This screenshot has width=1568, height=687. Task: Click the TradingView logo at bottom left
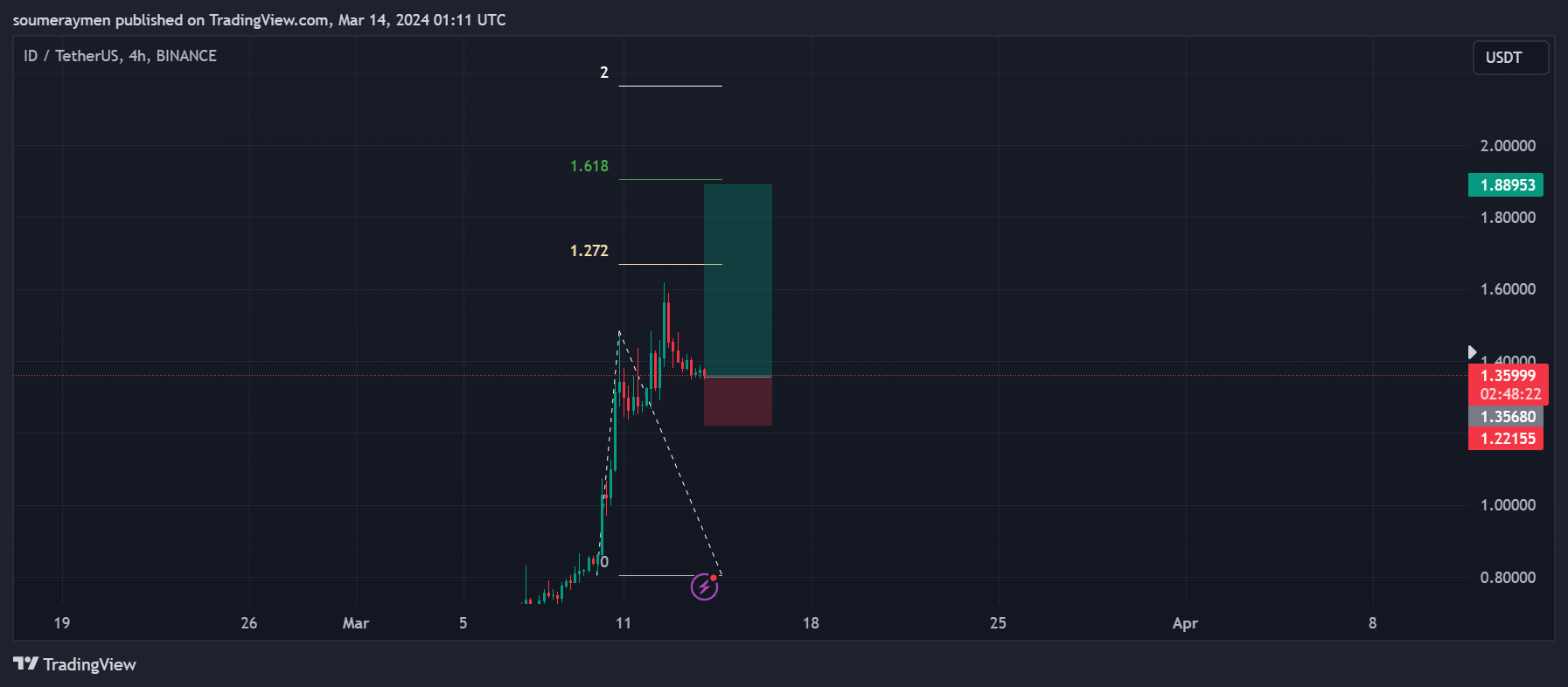[x=75, y=664]
